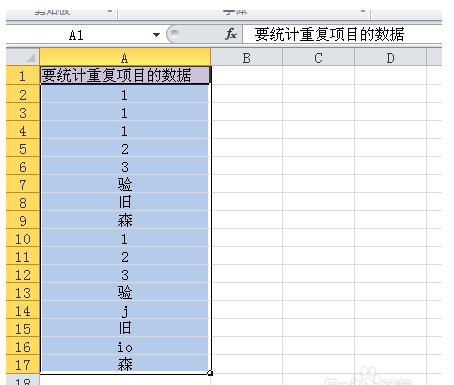Click the fx insert function icon
454x385 pixels.
point(231,34)
